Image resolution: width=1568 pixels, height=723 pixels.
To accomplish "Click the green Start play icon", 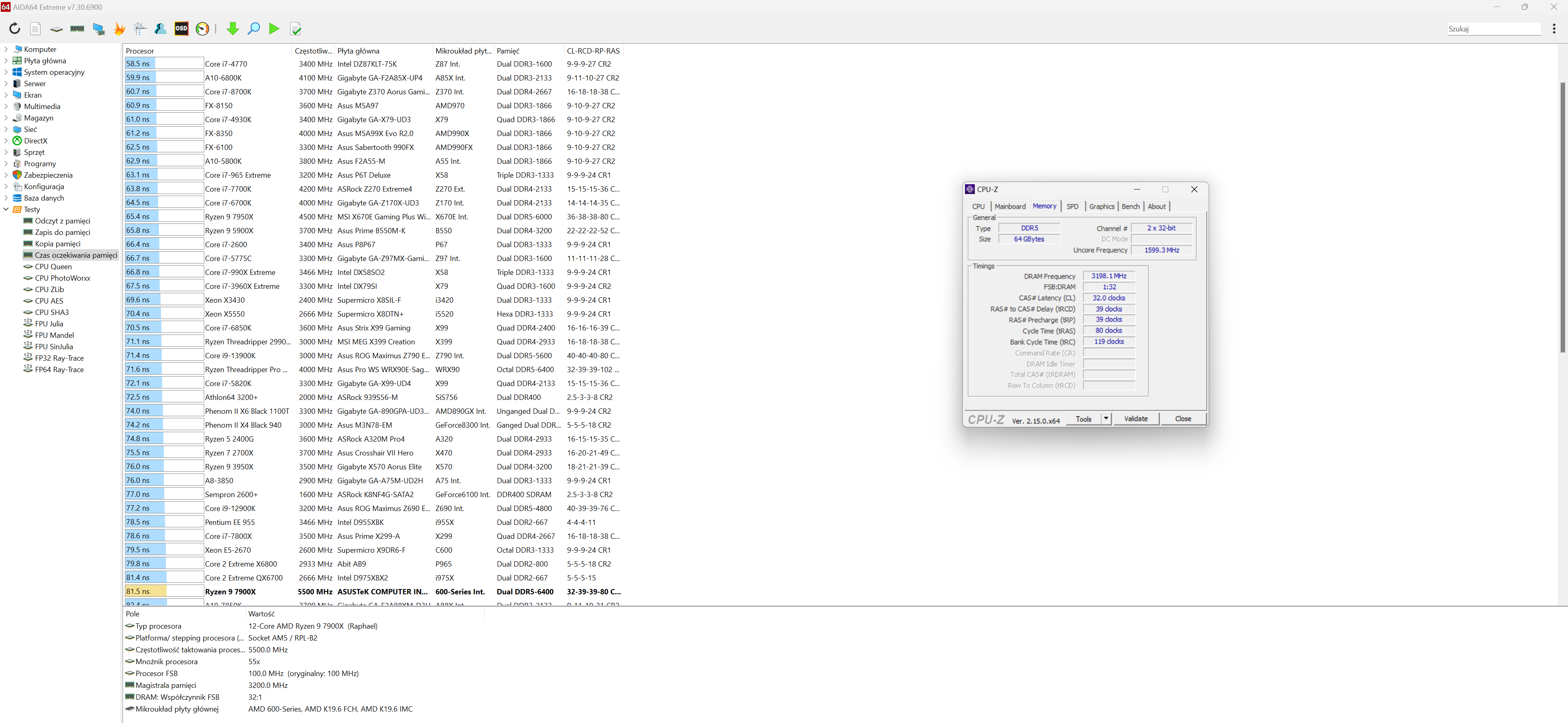I will [275, 29].
